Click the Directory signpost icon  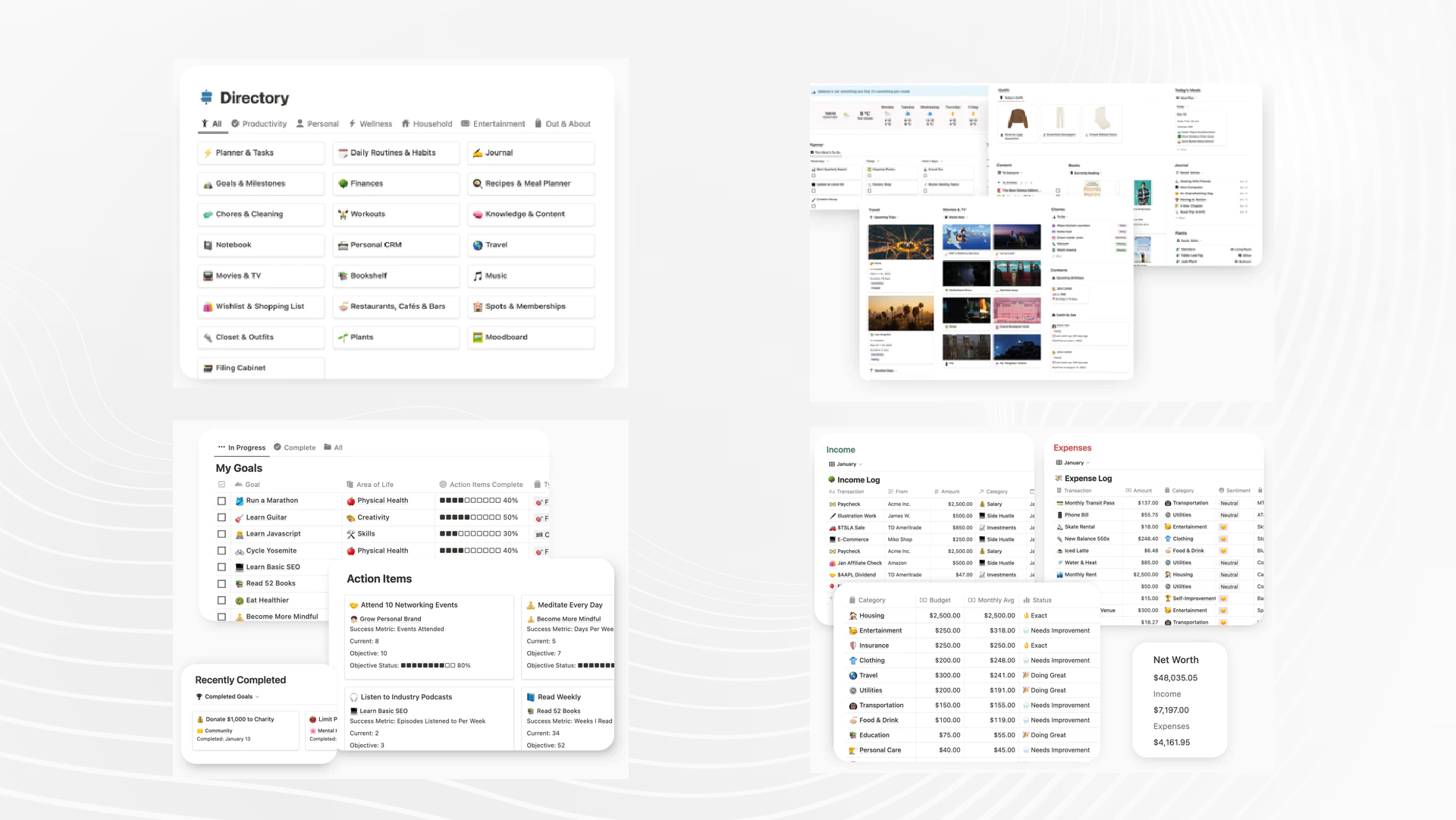click(x=206, y=97)
